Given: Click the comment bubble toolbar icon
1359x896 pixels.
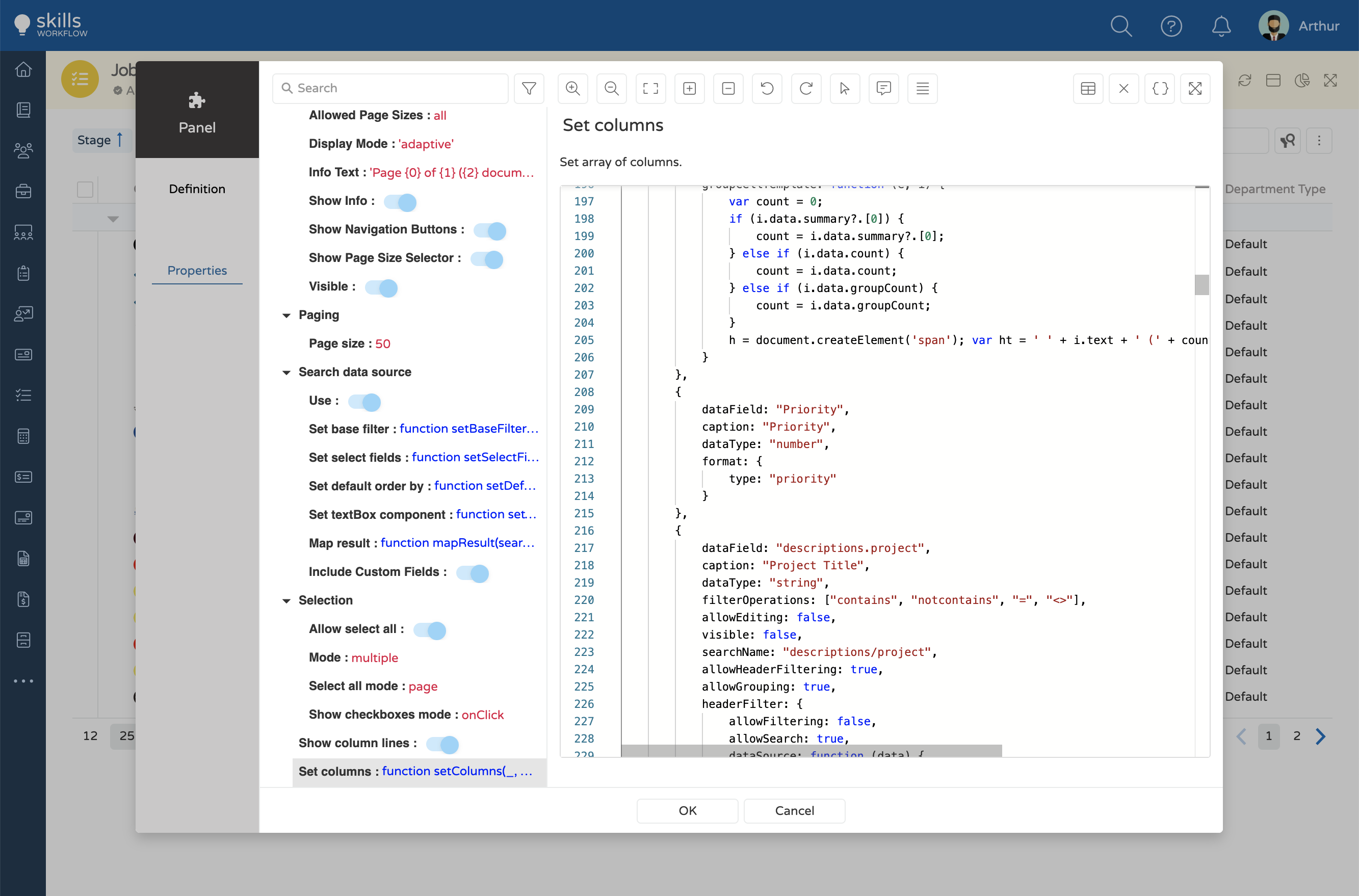Looking at the screenshot, I should coord(883,89).
